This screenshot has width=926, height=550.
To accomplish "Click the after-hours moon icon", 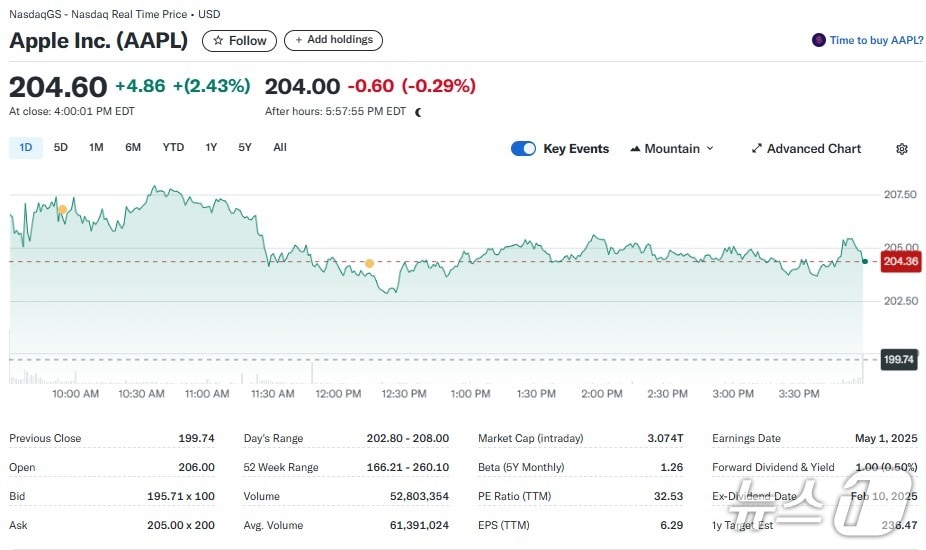I will 418,112.
